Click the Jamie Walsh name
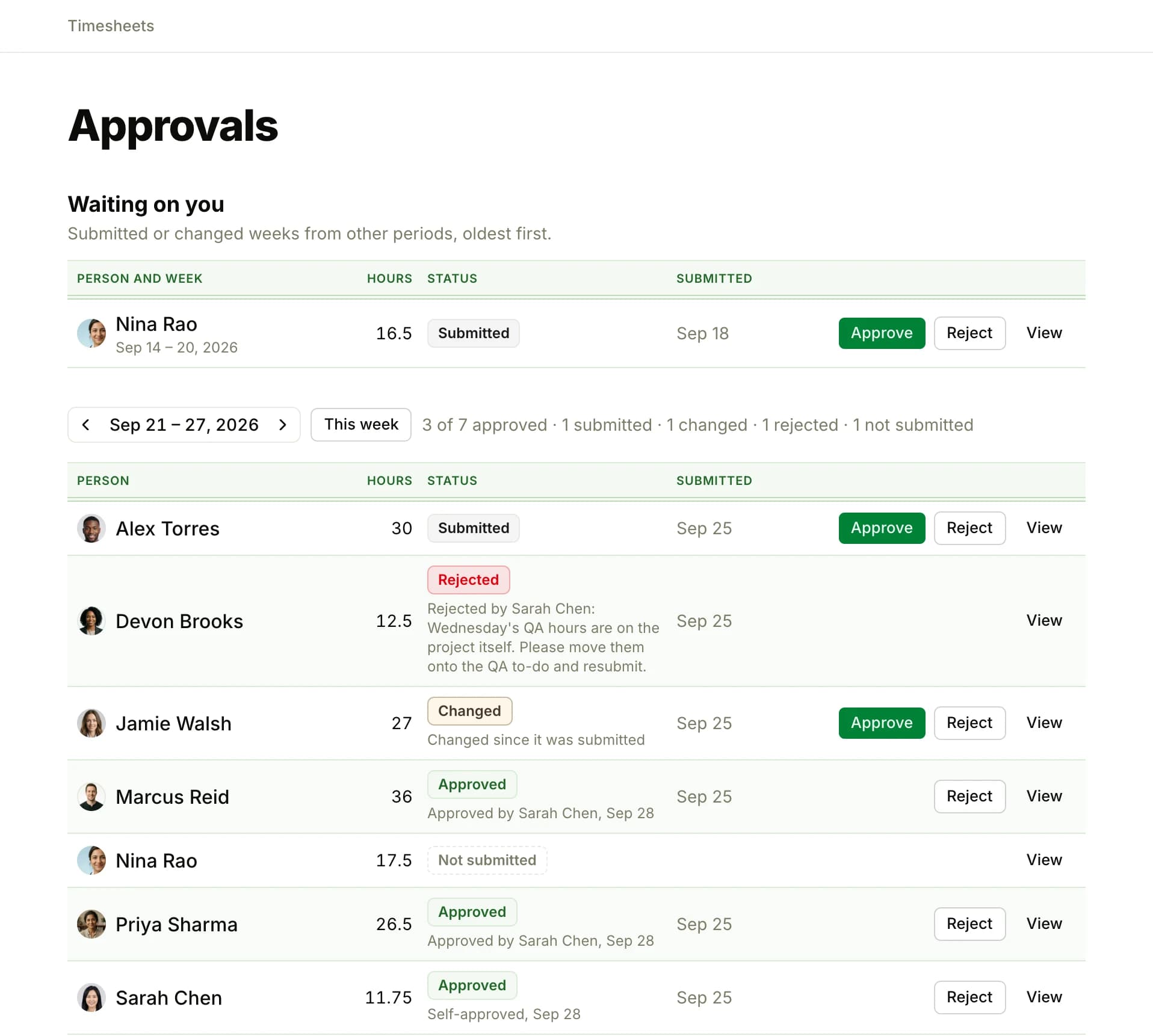 point(173,723)
